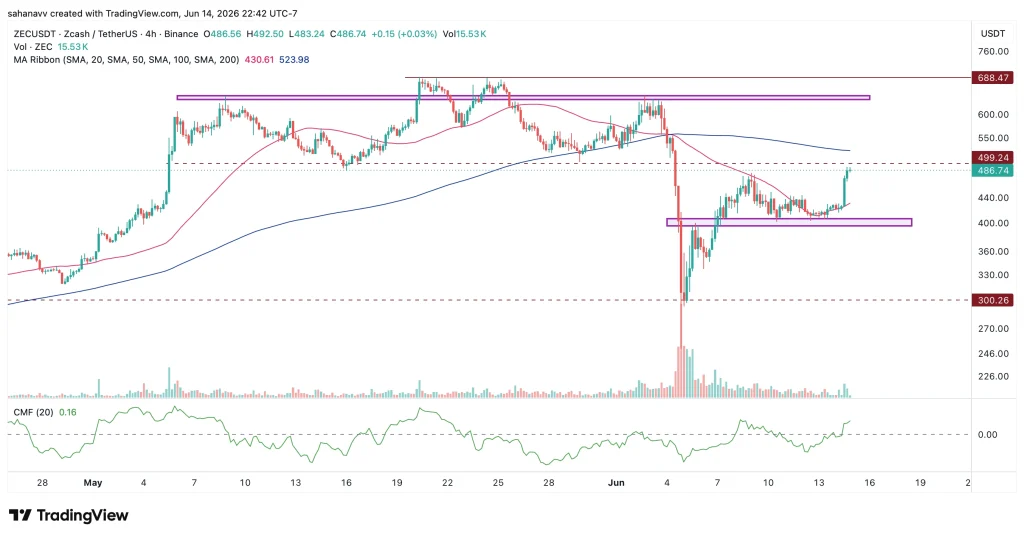Click the TradingView logo at bottom left

point(69,515)
